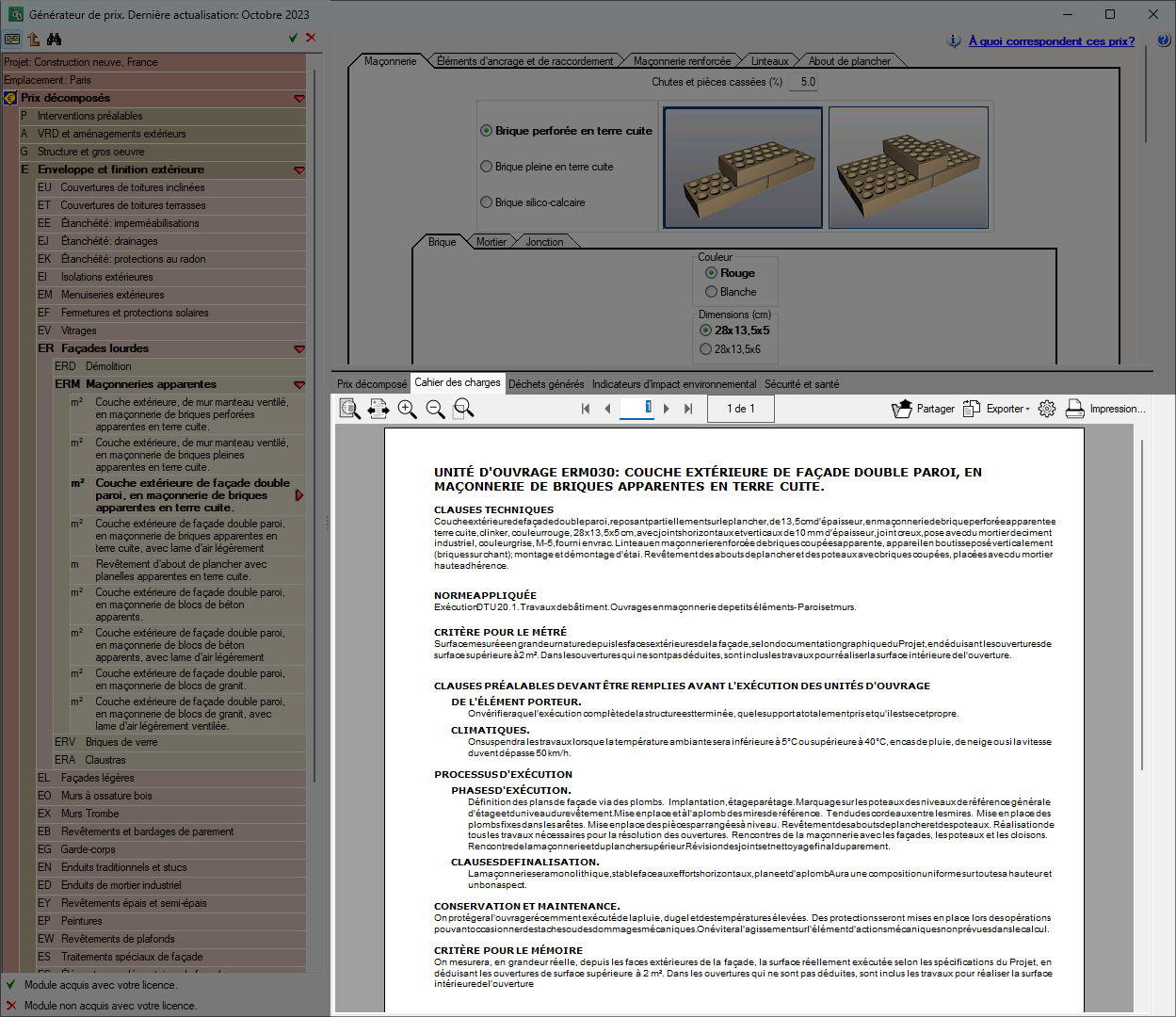Screen dimensions: 1176x1017
Task: Click the application icon in the title bar
Action: [16, 14]
